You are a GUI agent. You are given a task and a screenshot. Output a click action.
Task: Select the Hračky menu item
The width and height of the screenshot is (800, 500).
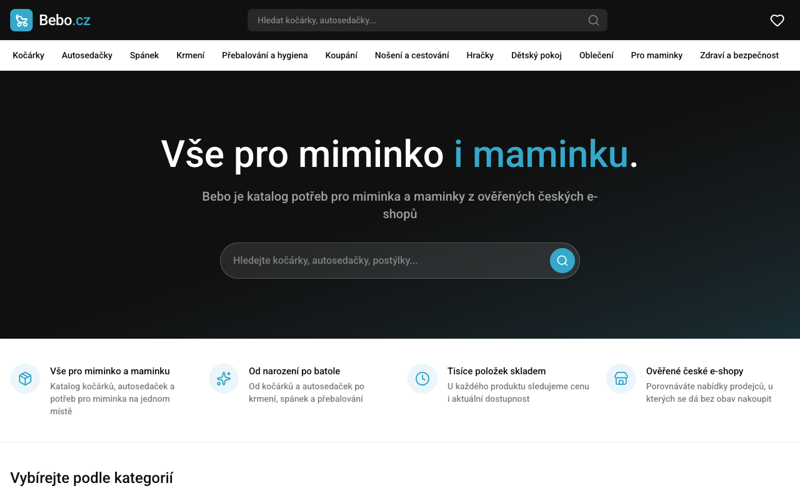point(480,55)
